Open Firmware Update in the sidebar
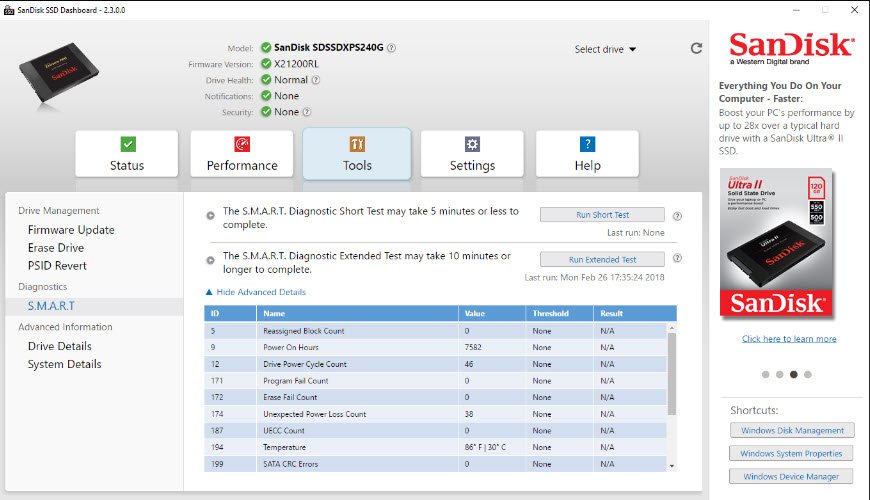Image resolution: width=870 pixels, height=500 pixels. point(71,230)
